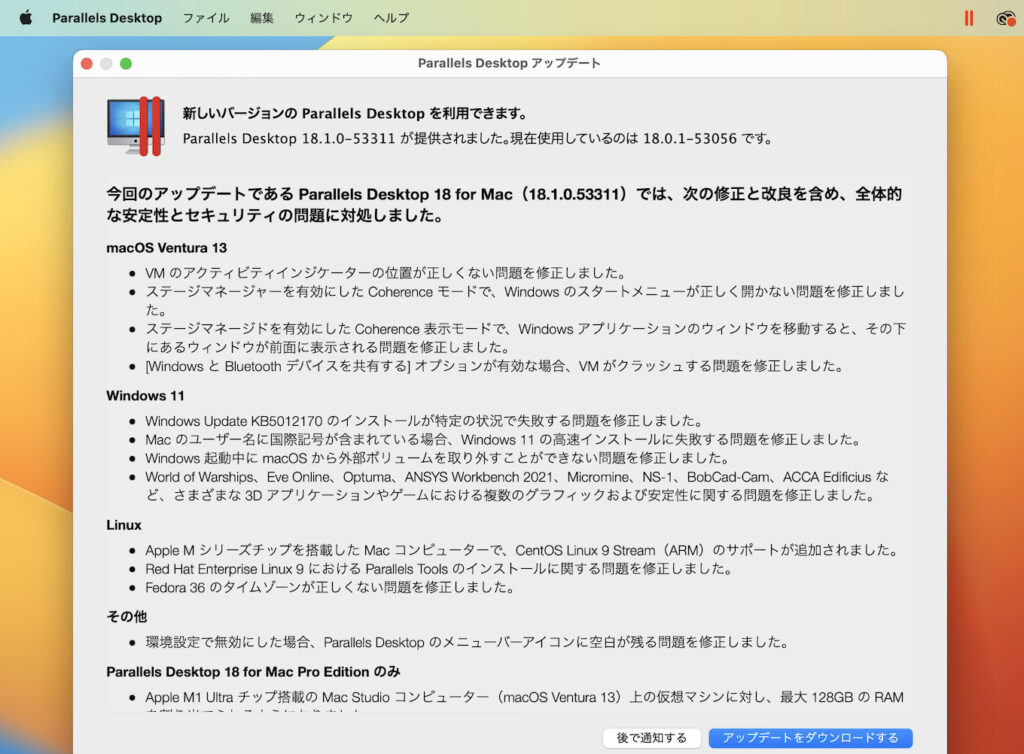Click the CentOS Linux 9 Stream support line
This screenshot has width=1024, height=754.
tap(521, 550)
